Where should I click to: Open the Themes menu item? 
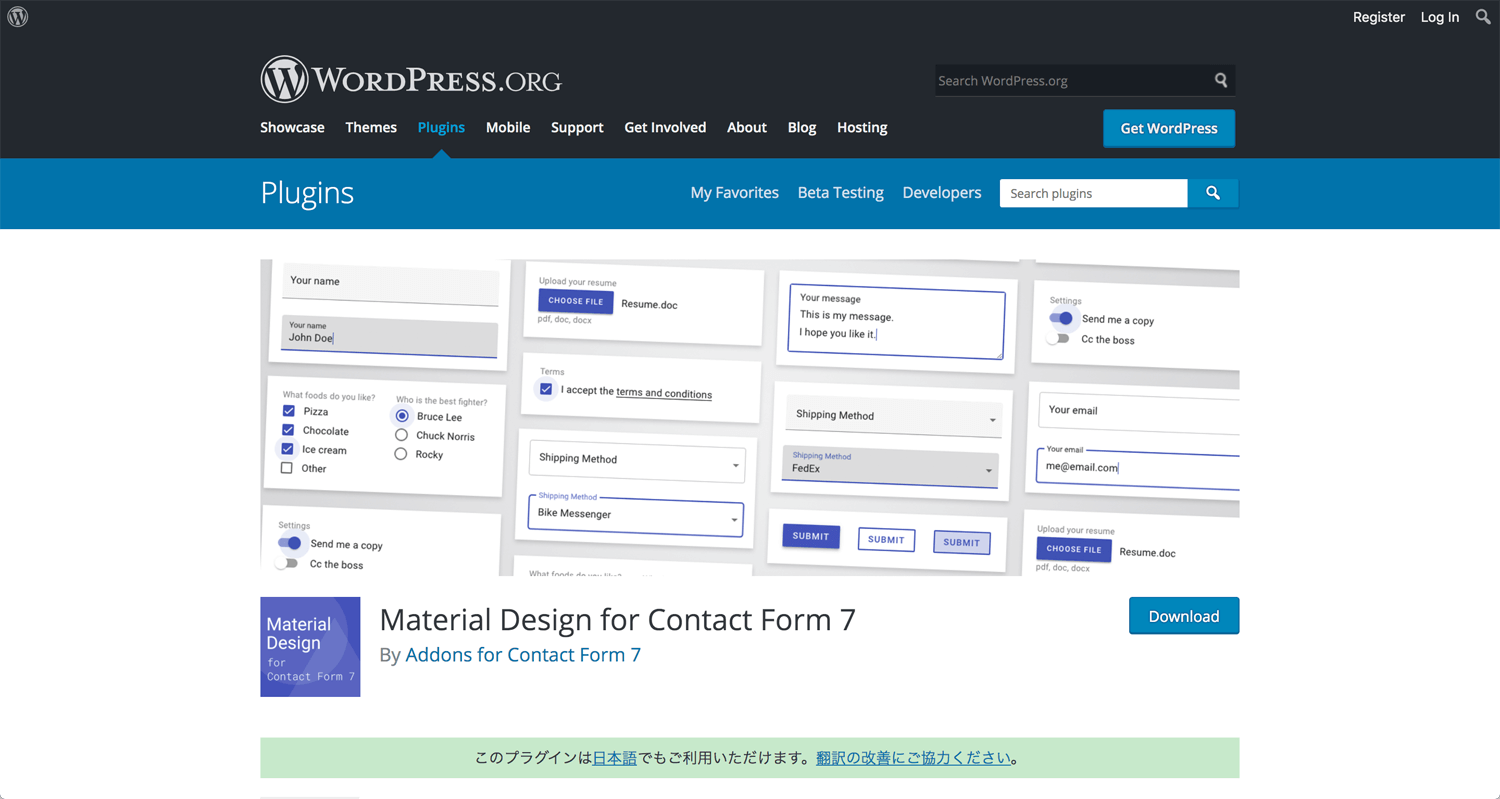[371, 127]
